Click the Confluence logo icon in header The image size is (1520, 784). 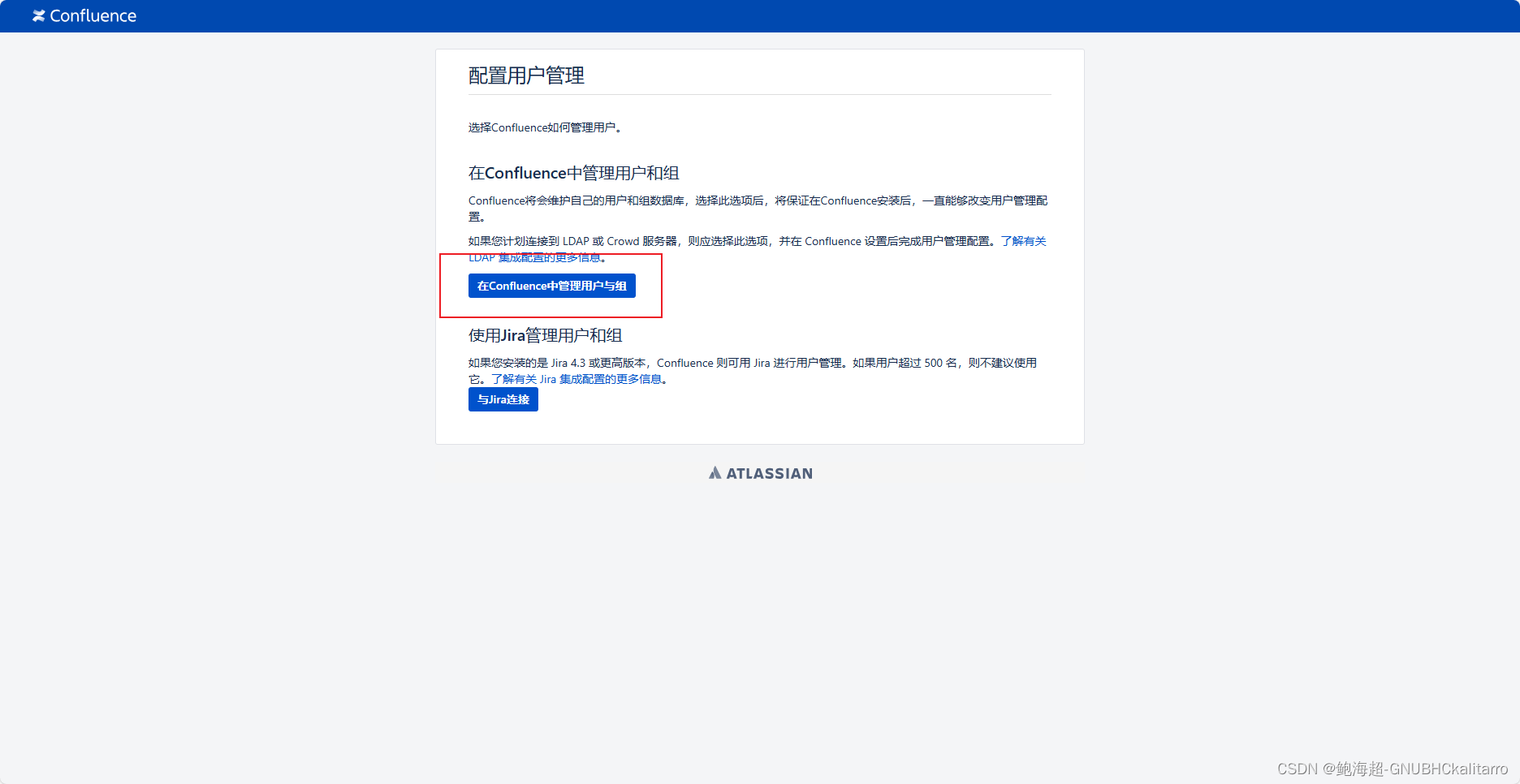coord(38,16)
